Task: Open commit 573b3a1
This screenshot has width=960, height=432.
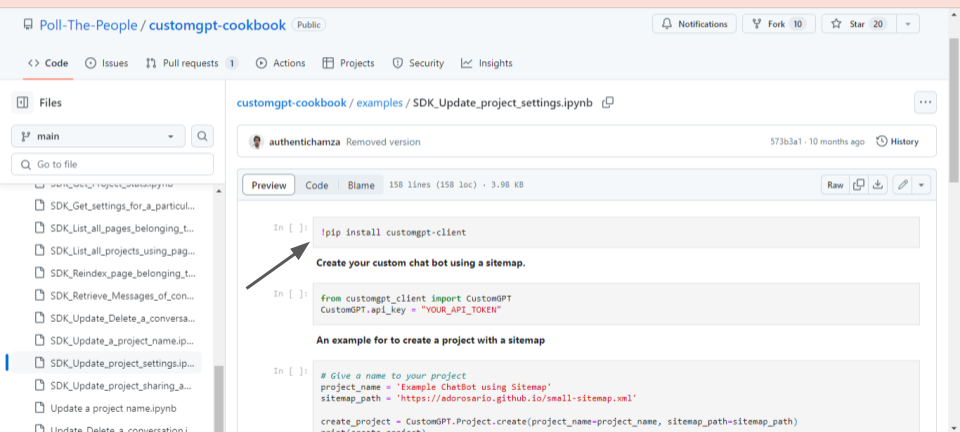Action: [786, 142]
